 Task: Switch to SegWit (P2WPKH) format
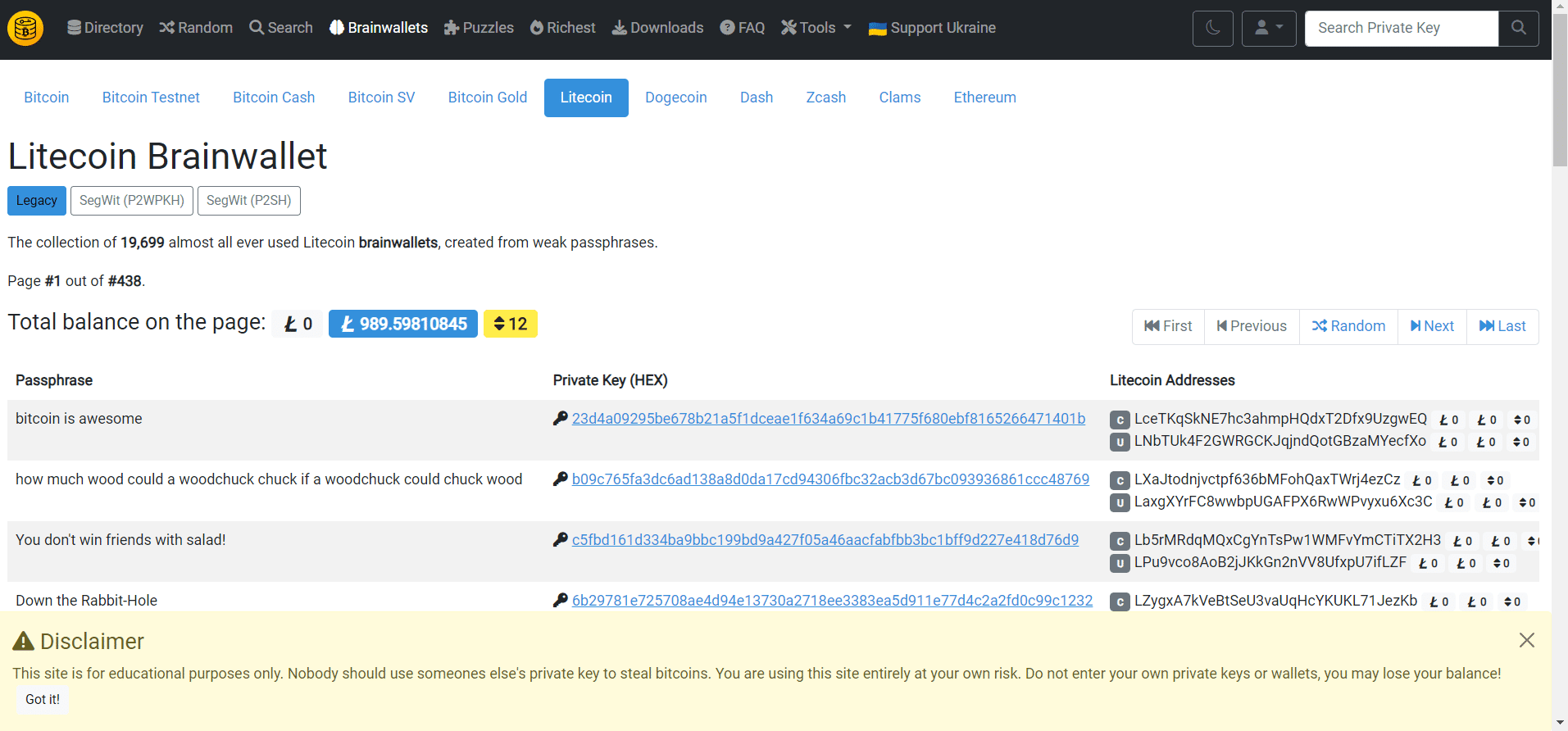[x=132, y=201]
